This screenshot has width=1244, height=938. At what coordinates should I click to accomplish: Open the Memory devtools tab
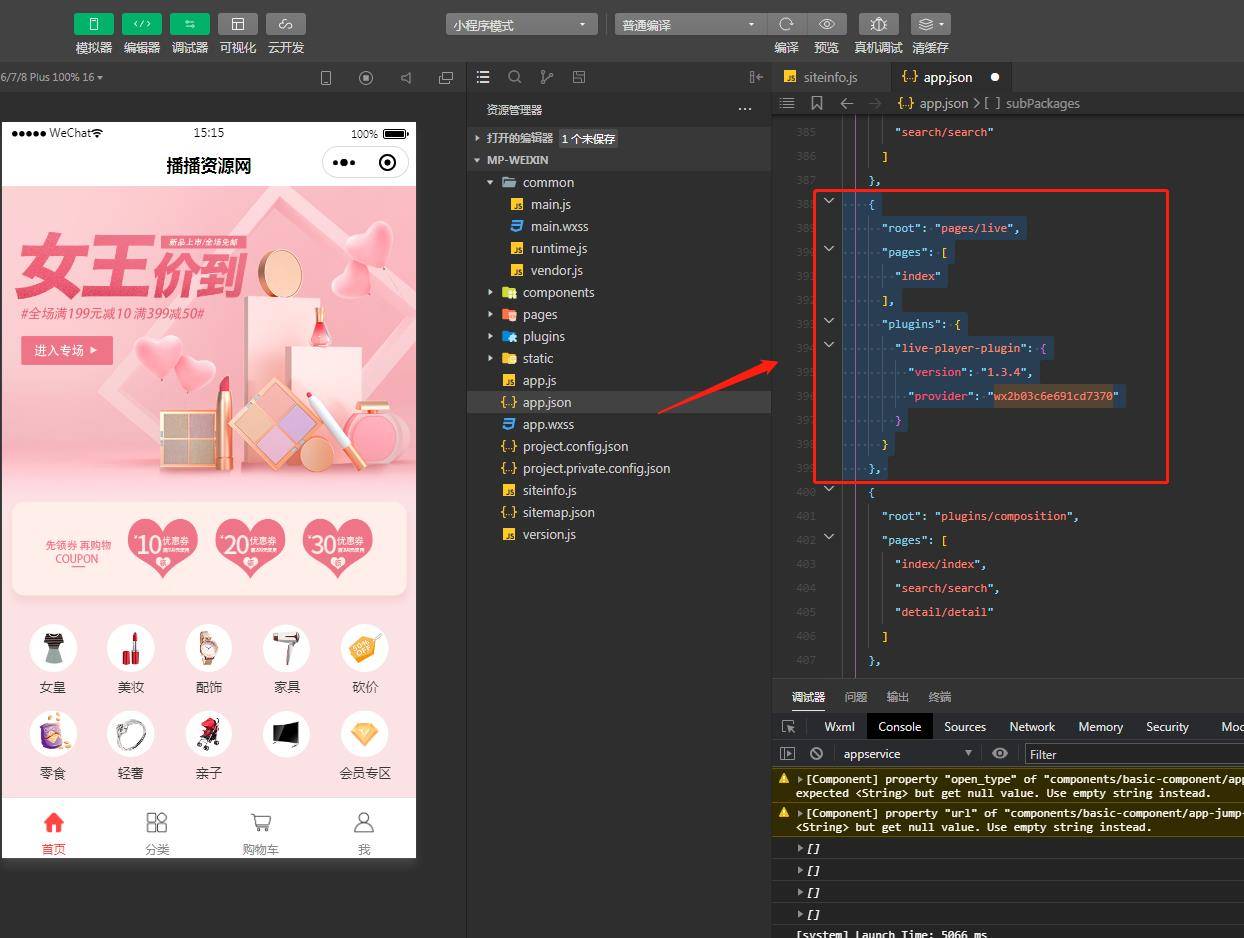pos(1100,727)
